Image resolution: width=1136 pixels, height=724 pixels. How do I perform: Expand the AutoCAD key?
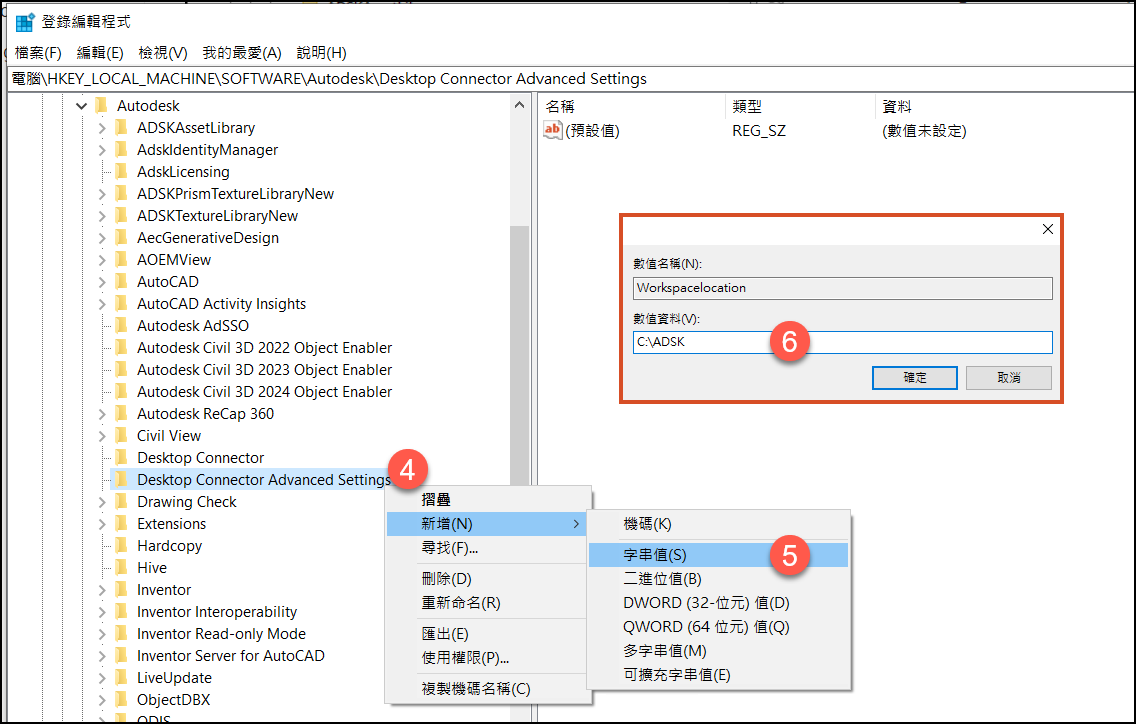pos(102,282)
